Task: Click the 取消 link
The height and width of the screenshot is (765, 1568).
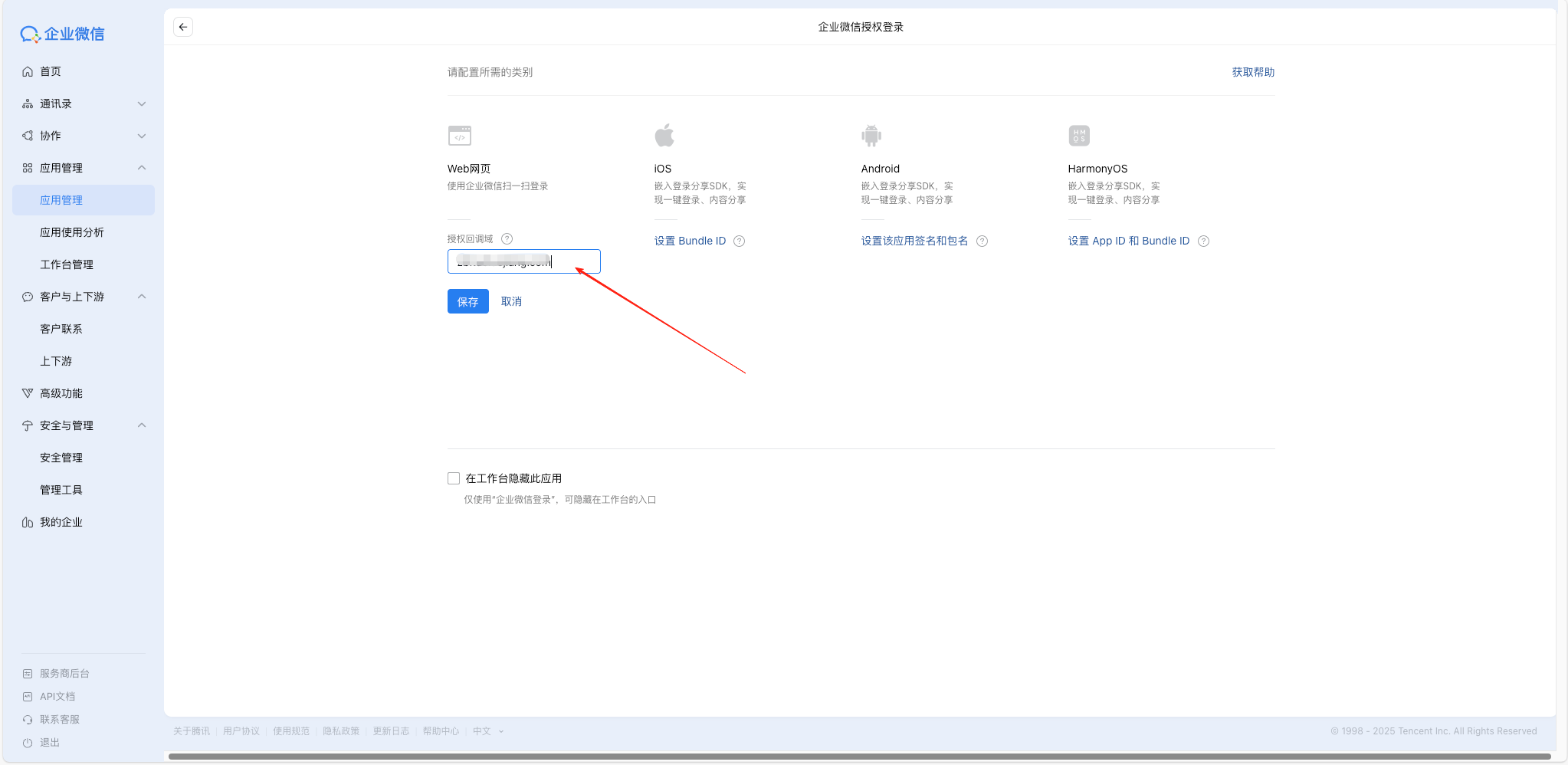Action: tap(511, 301)
